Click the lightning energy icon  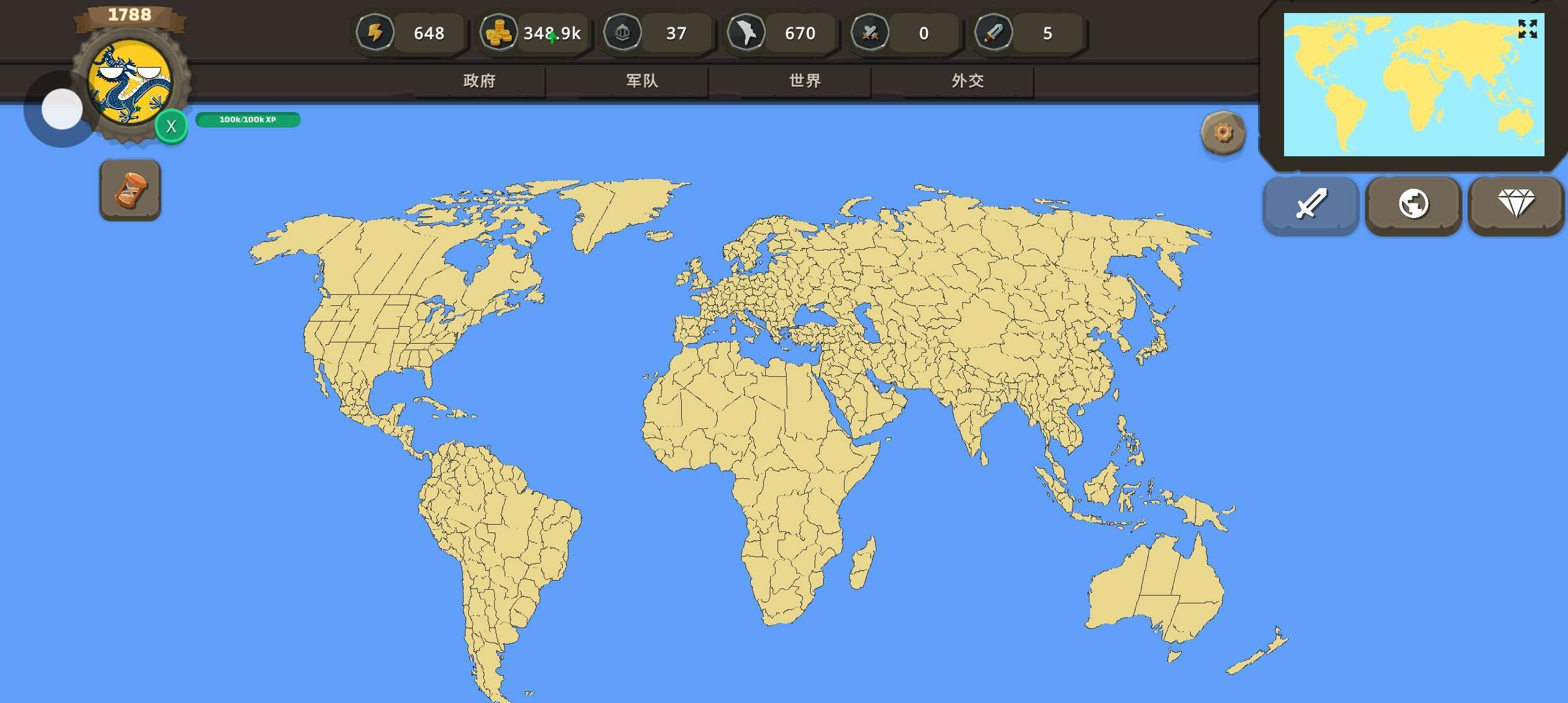(375, 33)
